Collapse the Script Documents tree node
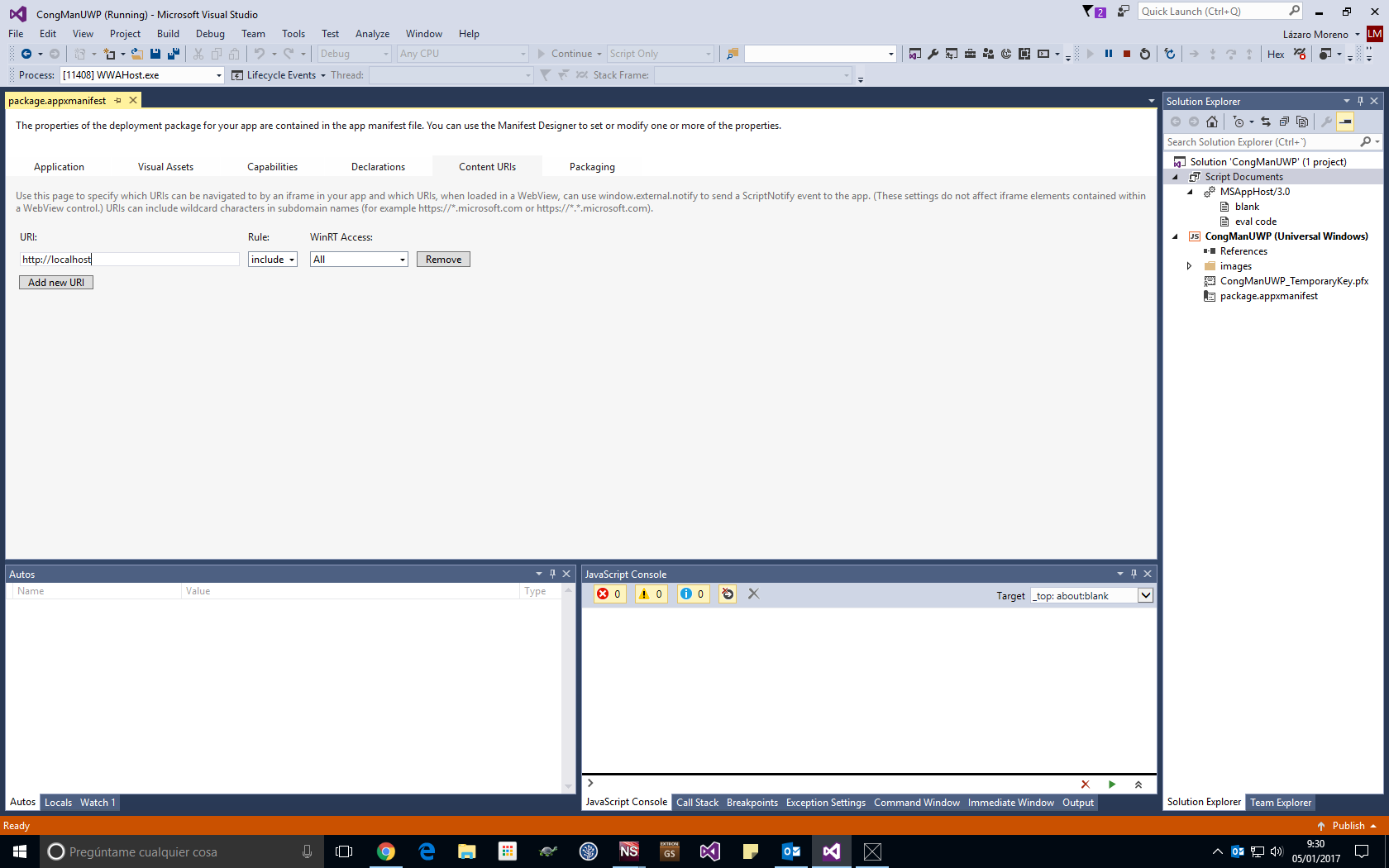 pos(1175,177)
